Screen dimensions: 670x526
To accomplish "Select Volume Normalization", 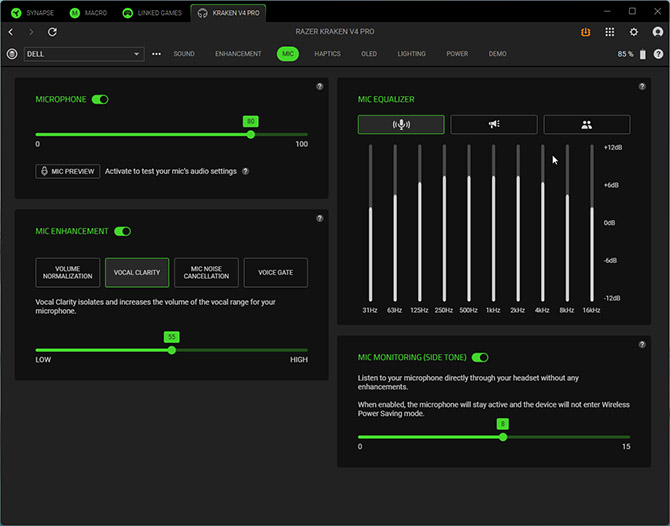I will 68,273.
